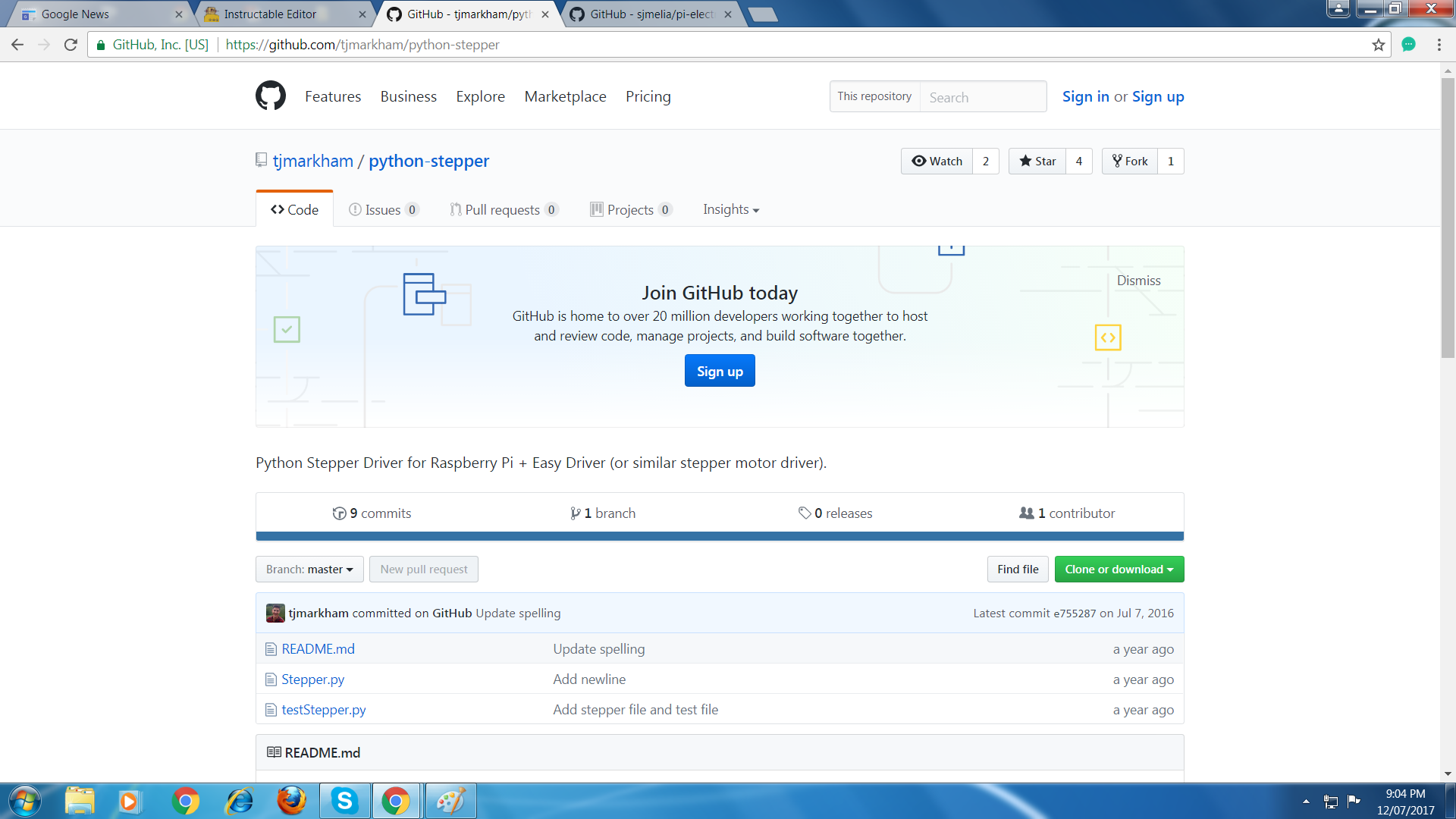This screenshot has height=819, width=1456.
Task: View the 0 releases link
Action: click(x=835, y=513)
